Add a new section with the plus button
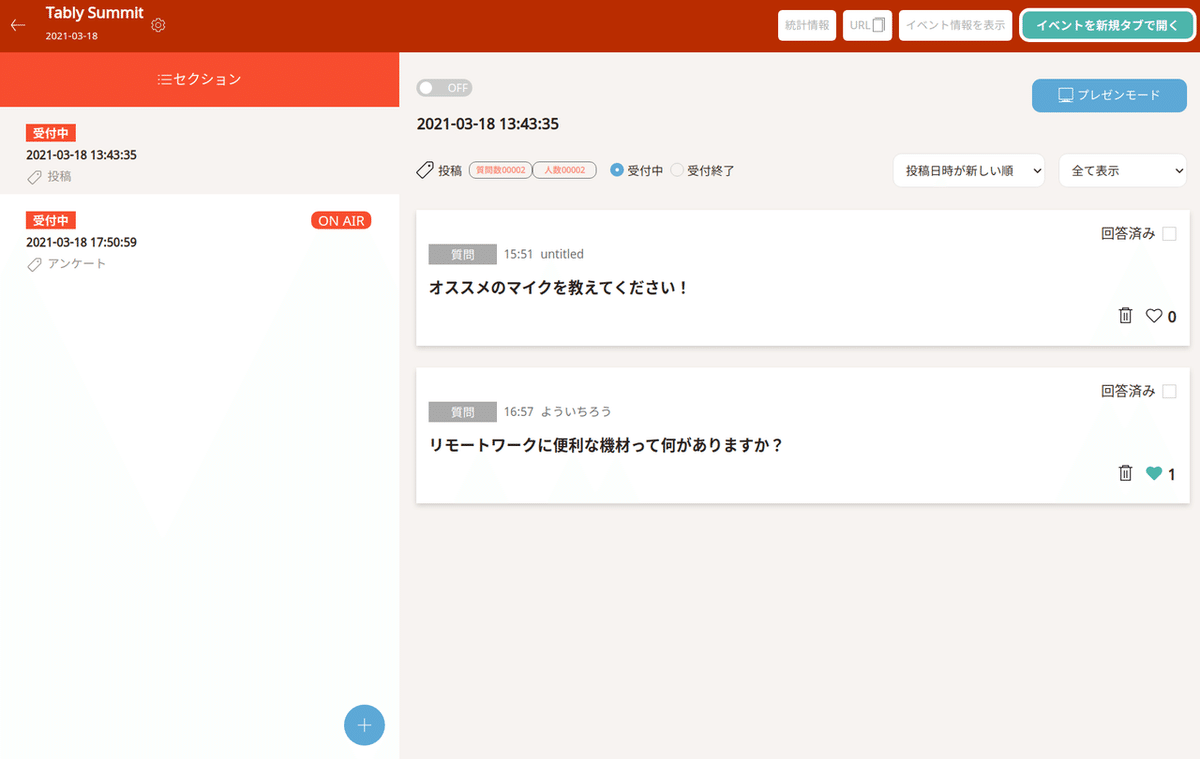Screen dimensions: 1200x759 [x=364, y=725]
